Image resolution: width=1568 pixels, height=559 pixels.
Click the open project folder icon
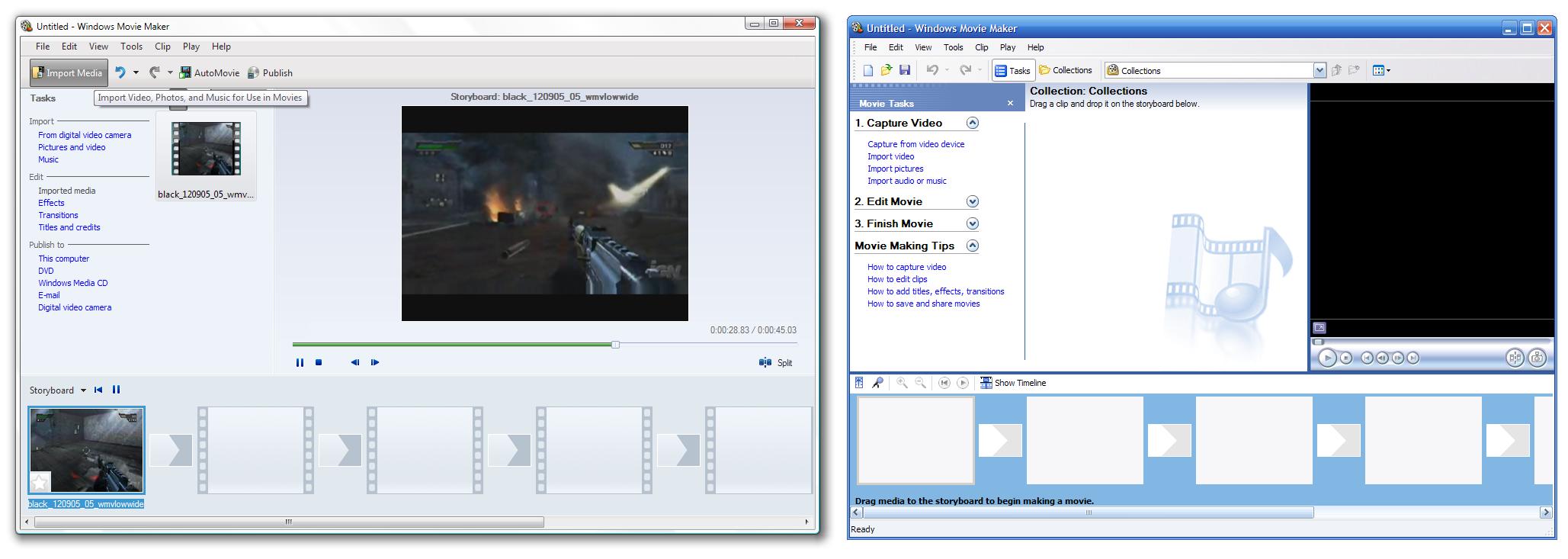pyautogui.click(x=887, y=70)
